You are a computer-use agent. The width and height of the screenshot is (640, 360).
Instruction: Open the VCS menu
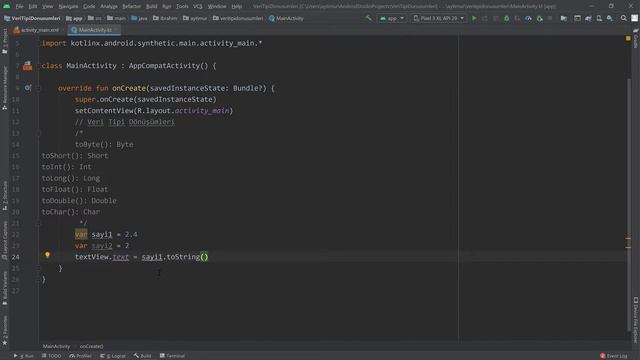198,7
